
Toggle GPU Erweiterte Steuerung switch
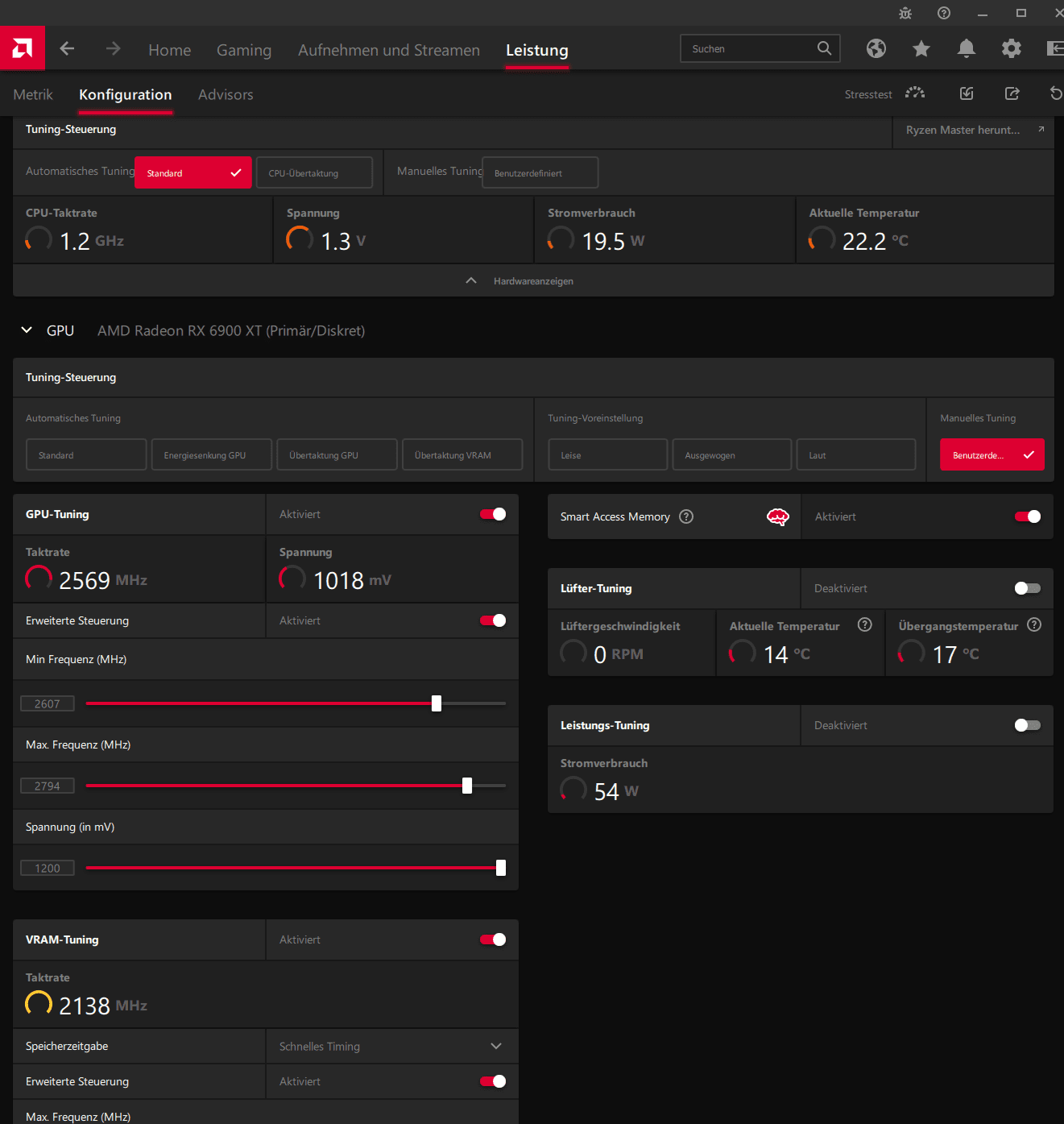[x=493, y=620]
